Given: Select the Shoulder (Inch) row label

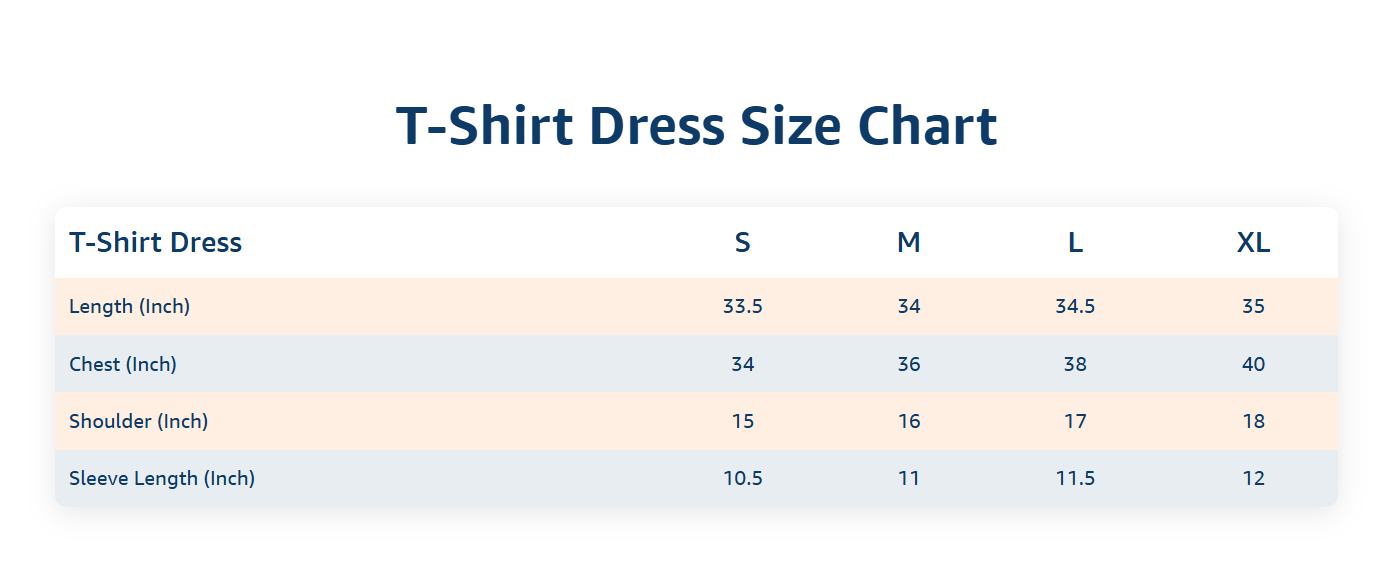Looking at the screenshot, I should click(x=138, y=421).
